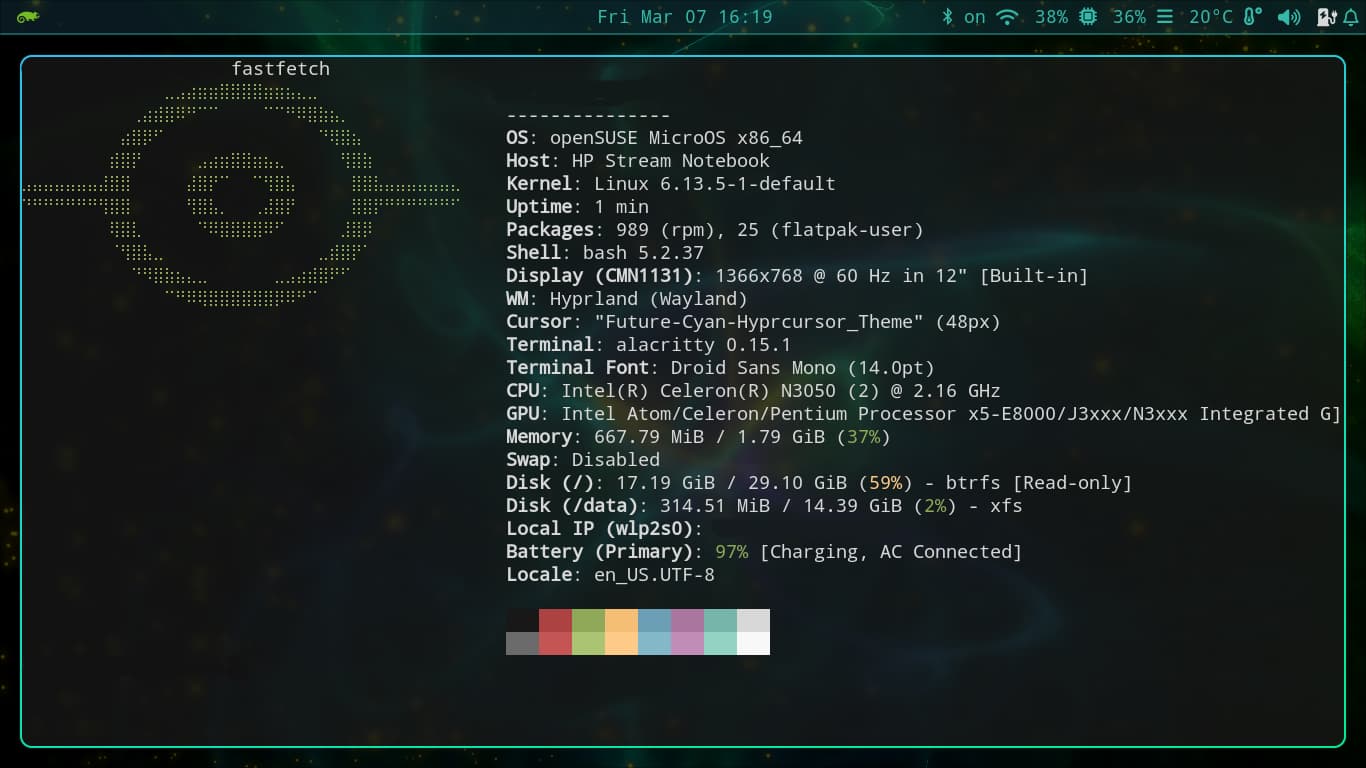The height and width of the screenshot is (768, 1366).
Task: Click the olive green color block, top row
Action: (x=588, y=620)
